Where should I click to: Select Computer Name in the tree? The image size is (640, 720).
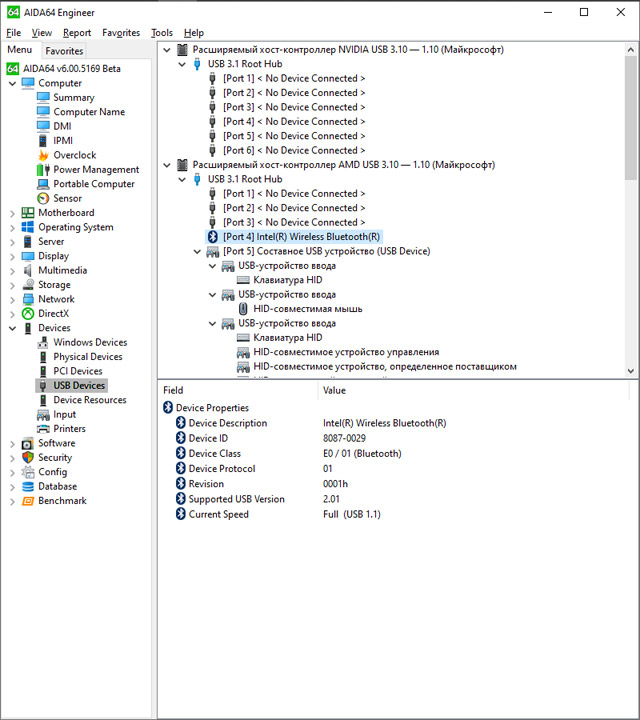(x=89, y=112)
